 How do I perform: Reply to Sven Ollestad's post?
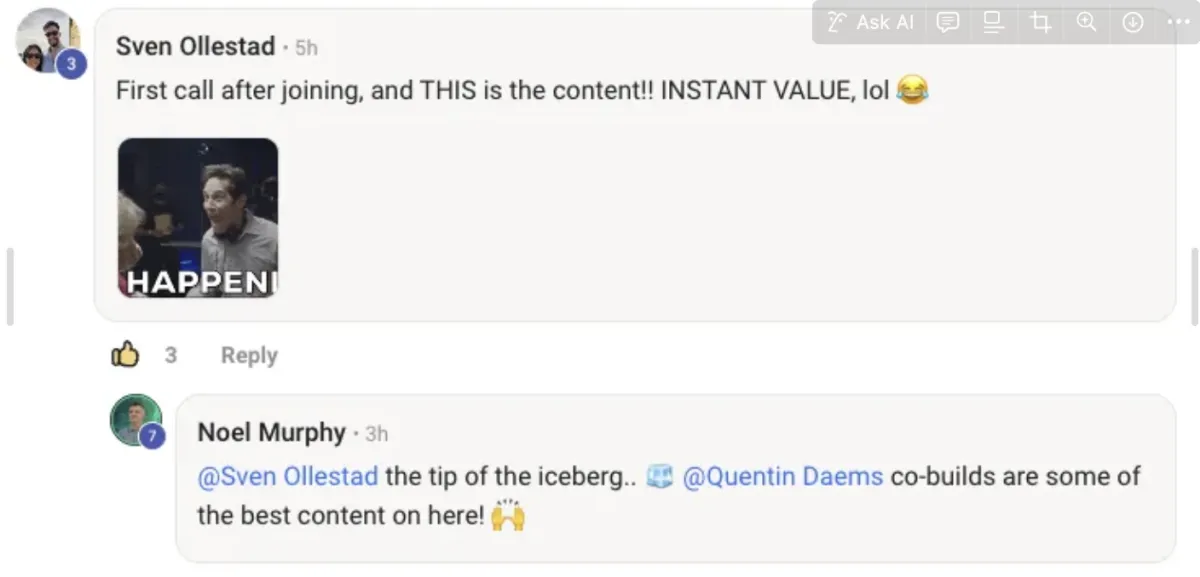coord(249,355)
